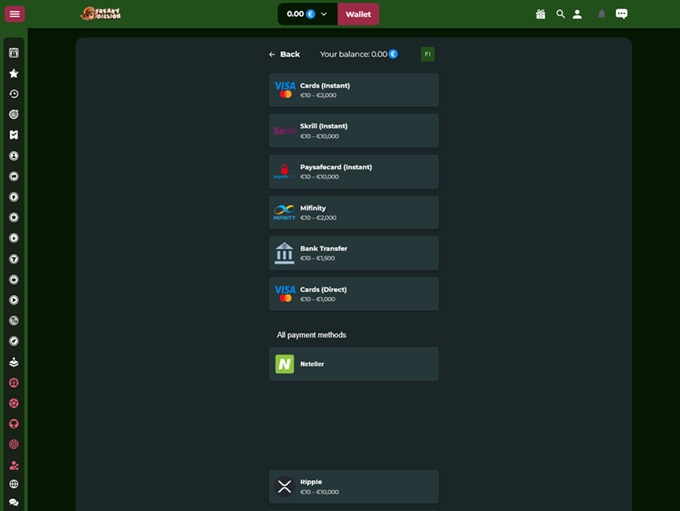Open the search magnifier icon

[x=560, y=14]
